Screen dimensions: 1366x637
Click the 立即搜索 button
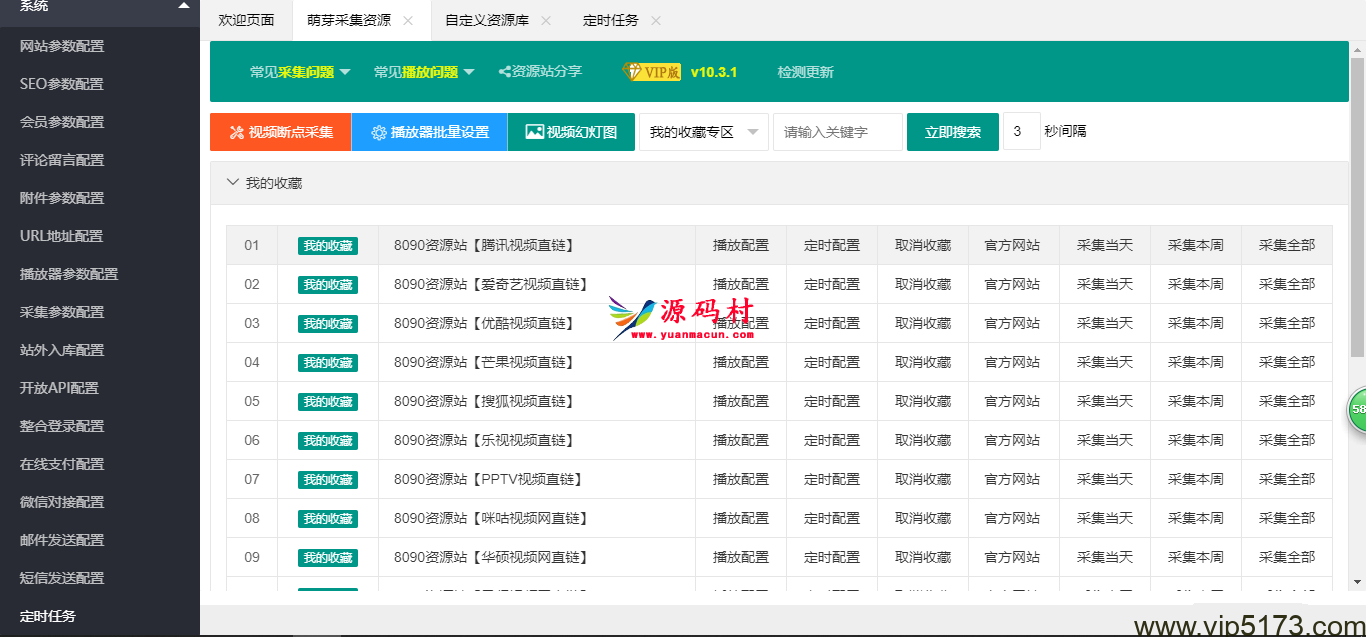[952, 132]
